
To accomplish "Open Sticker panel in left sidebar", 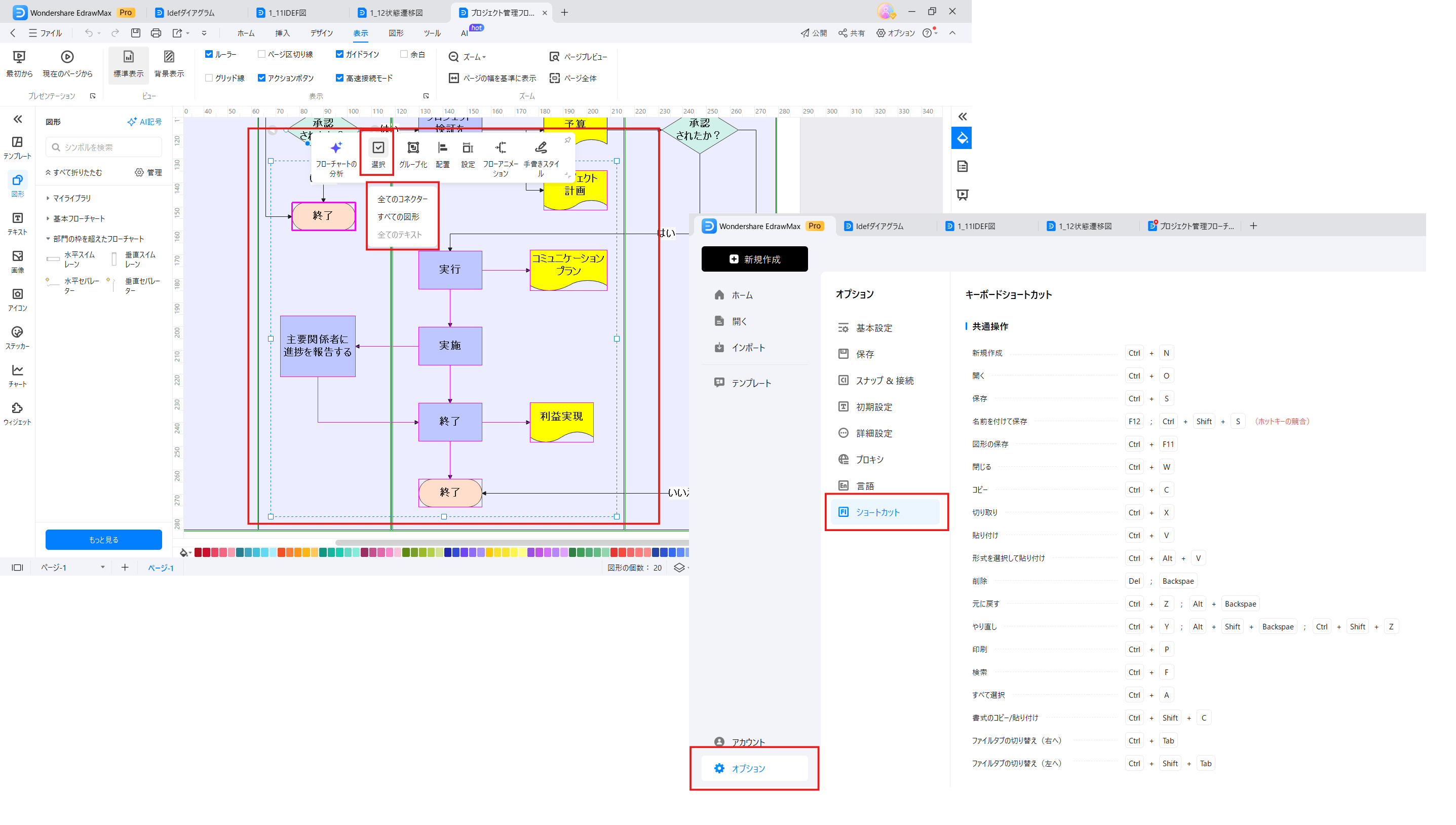I will coord(18,337).
